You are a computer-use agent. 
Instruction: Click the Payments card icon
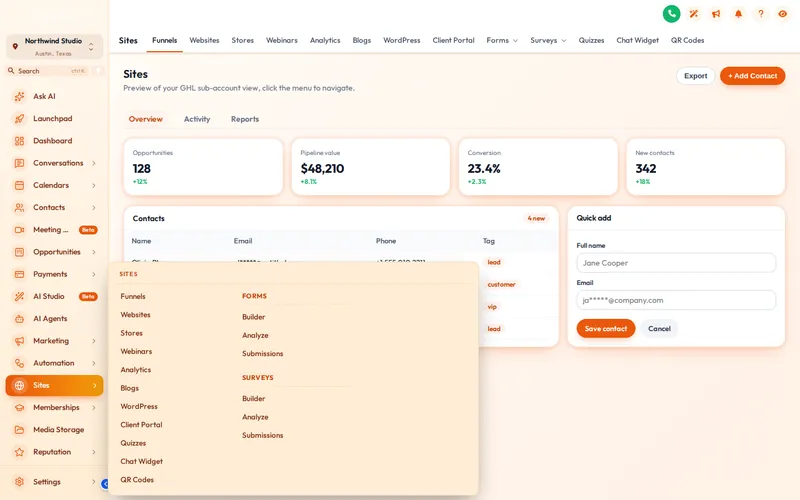click(19, 274)
